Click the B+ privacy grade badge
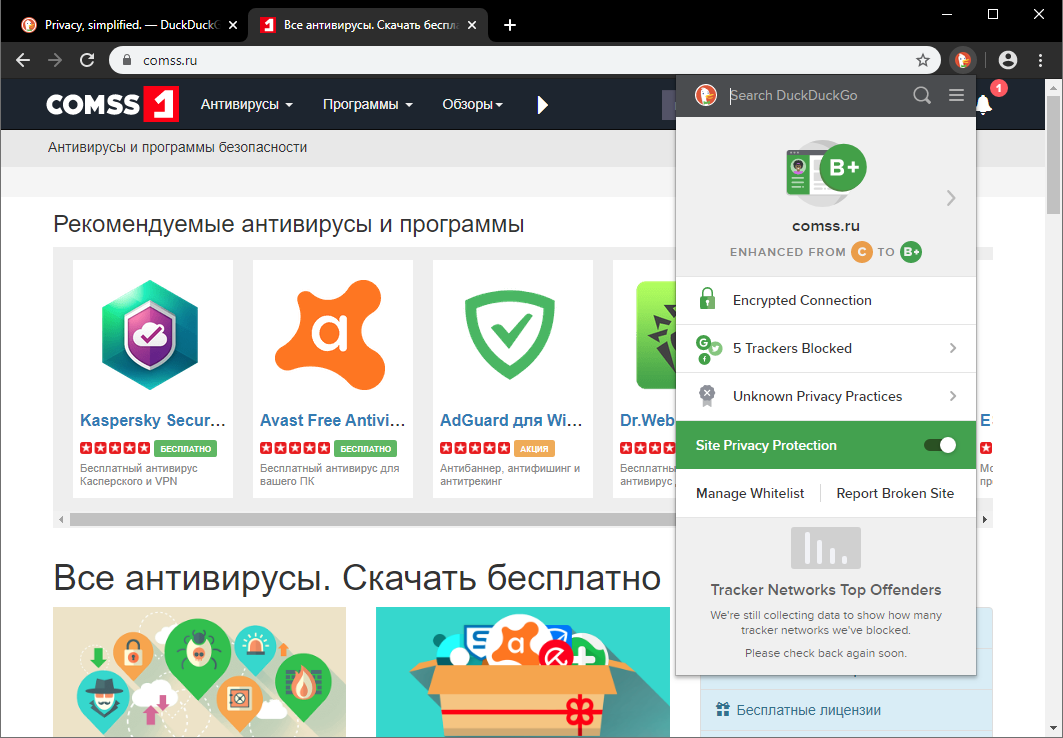1063x738 pixels. click(843, 167)
